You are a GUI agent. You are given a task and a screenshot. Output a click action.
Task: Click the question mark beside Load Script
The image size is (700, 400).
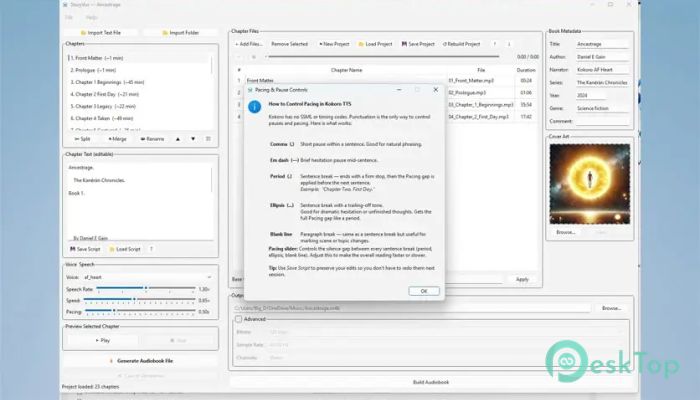(151, 249)
